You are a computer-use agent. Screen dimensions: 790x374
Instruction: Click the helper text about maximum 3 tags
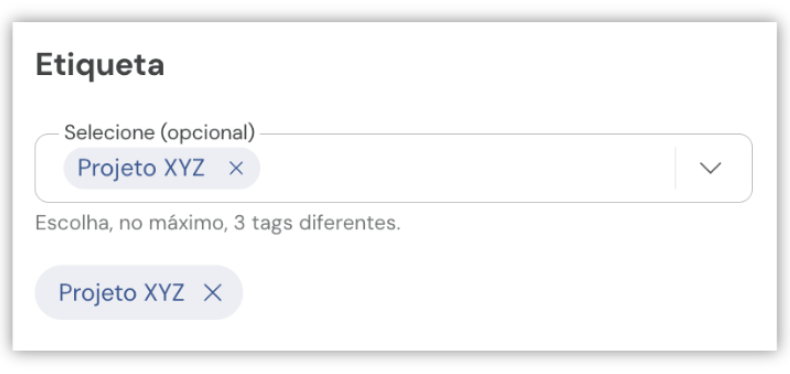(x=218, y=223)
